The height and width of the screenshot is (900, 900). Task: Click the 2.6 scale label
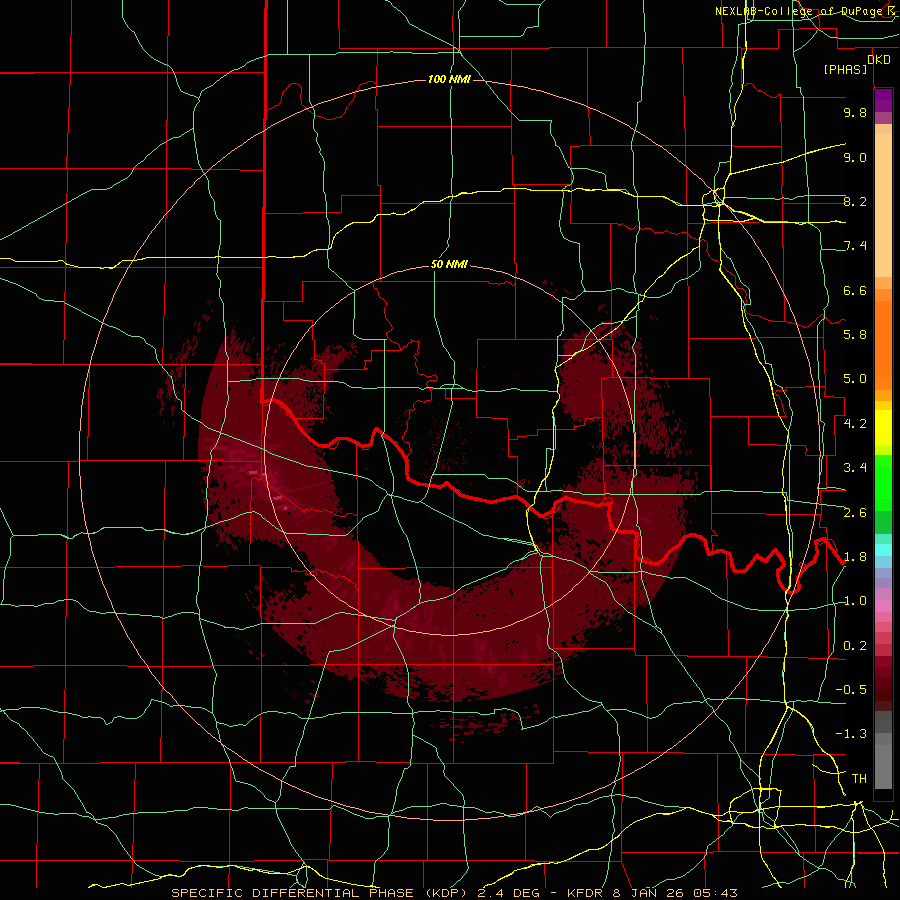click(x=855, y=513)
